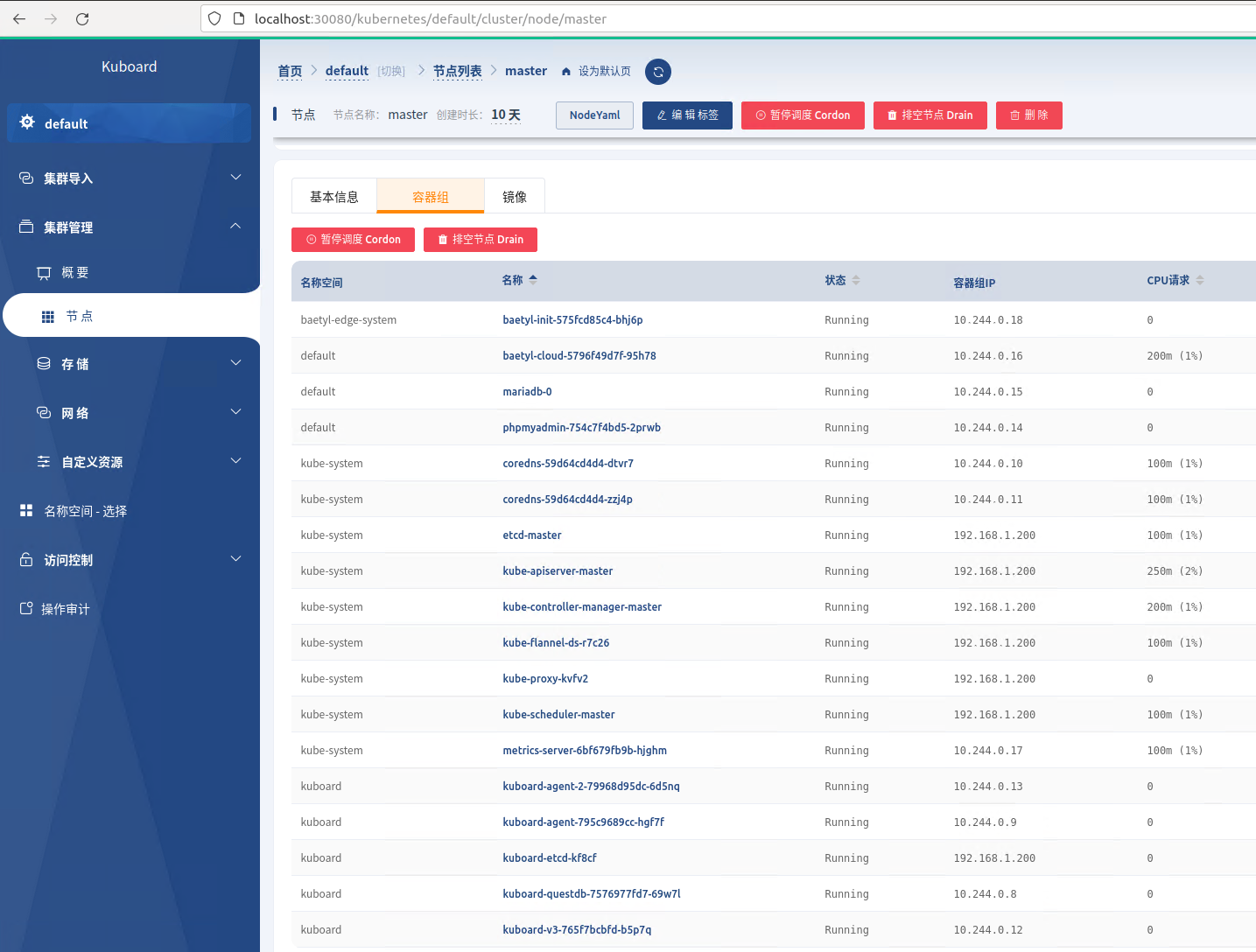The height and width of the screenshot is (952, 1256).
Task: Select 节点 in the sidebar menu
Action: coord(131,316)
